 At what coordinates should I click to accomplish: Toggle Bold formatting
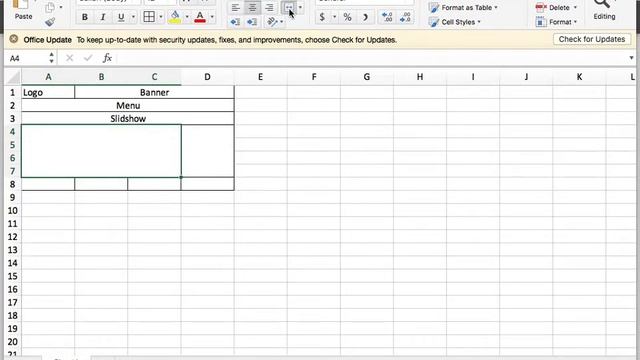[84, 17]
